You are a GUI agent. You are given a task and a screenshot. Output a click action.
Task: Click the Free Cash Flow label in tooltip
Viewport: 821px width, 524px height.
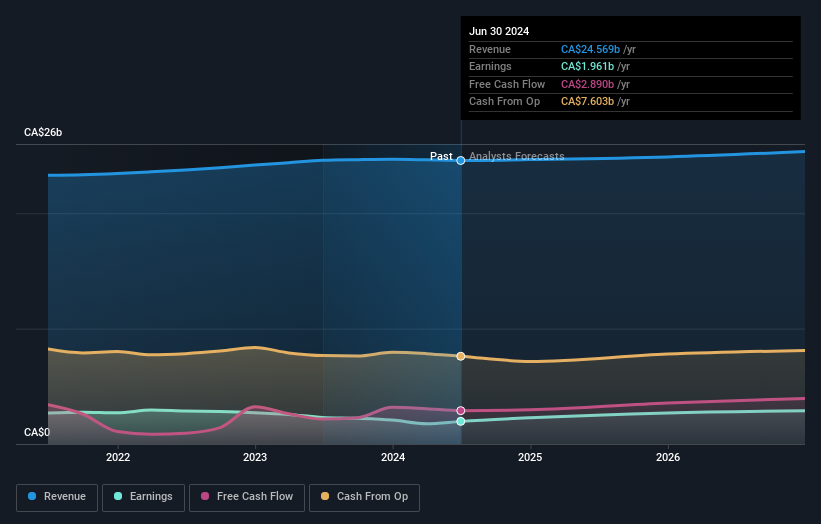pyautogui.click(x=507, y=84)
